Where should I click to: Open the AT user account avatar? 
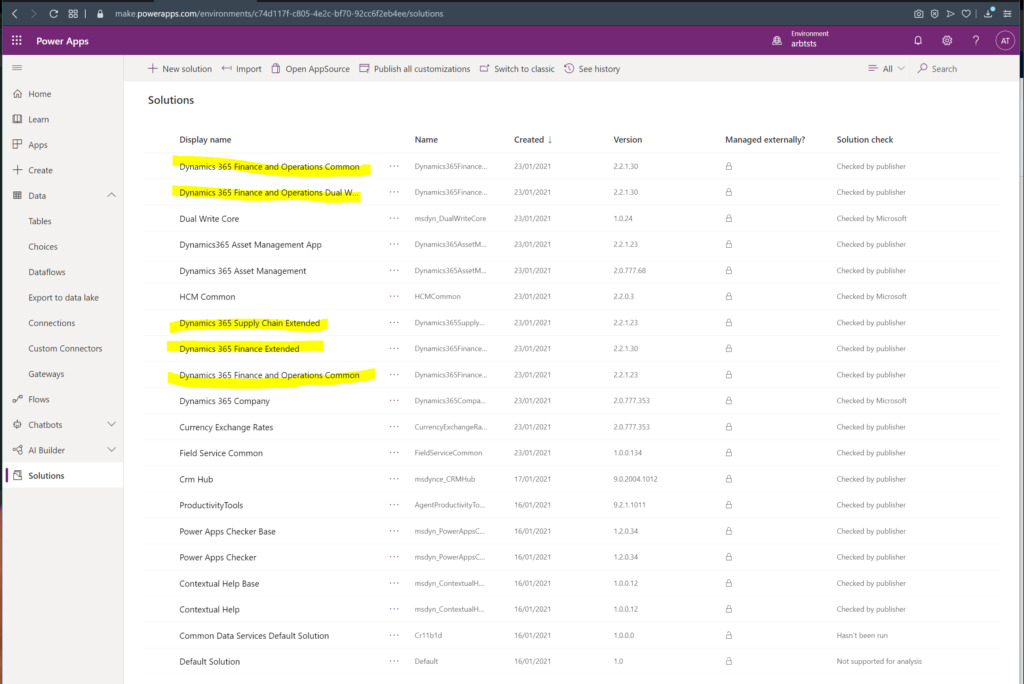click(x=1005, y=40)
